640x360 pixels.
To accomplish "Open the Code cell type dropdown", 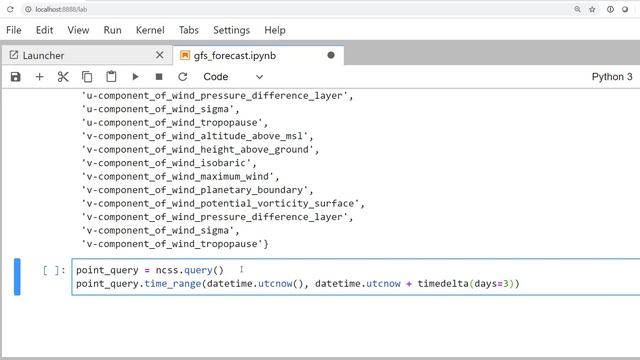I will (x=233, y=77).
